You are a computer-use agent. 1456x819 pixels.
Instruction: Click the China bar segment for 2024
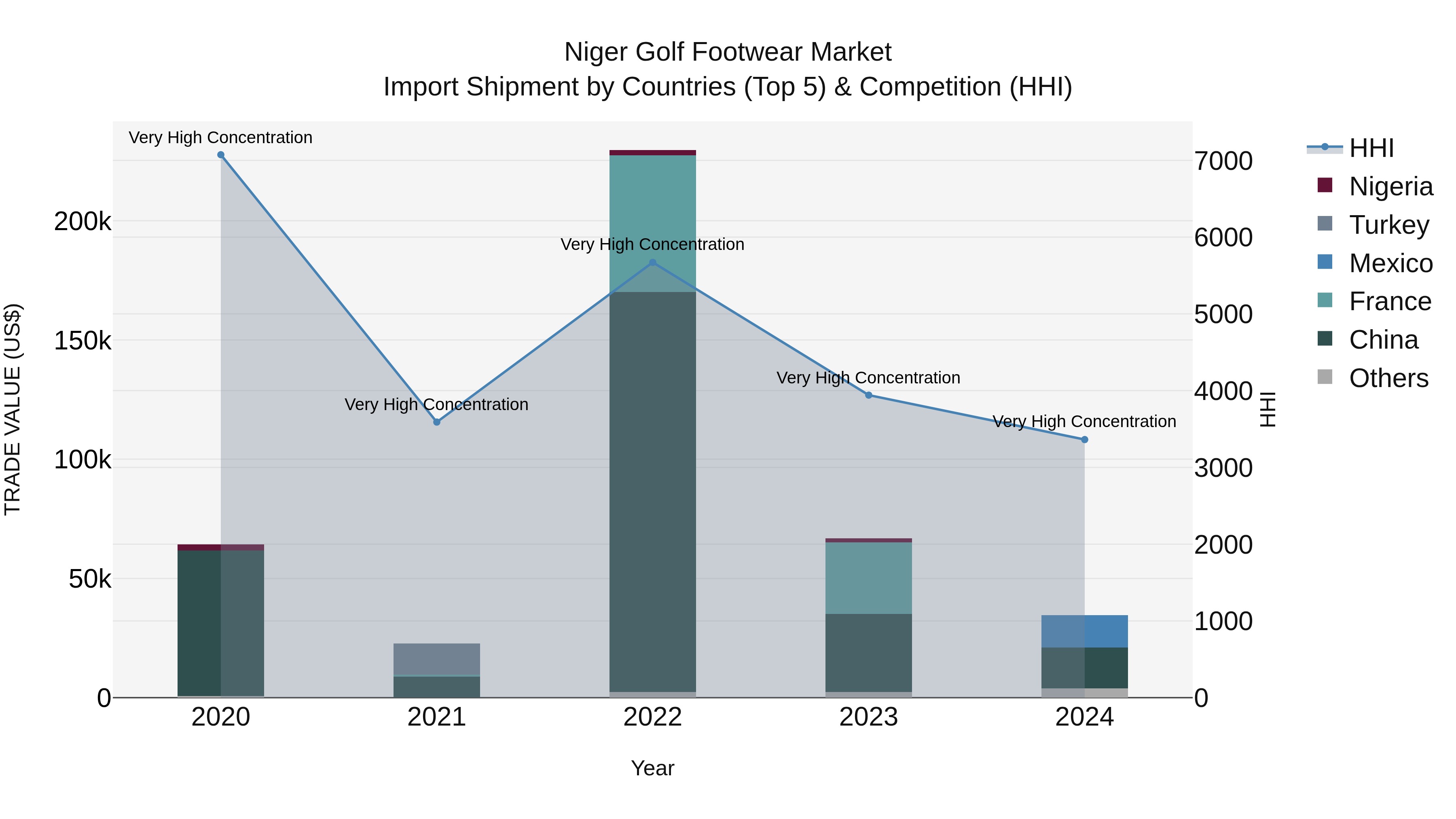pyautogui.click(x=1085, y=668)
